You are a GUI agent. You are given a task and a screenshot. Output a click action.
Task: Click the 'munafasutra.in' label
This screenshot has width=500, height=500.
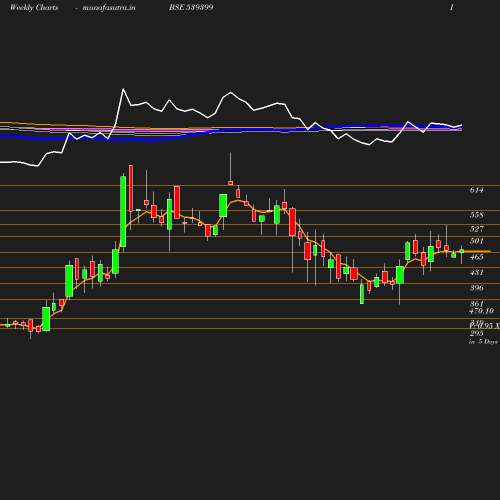tap(109, 8)
